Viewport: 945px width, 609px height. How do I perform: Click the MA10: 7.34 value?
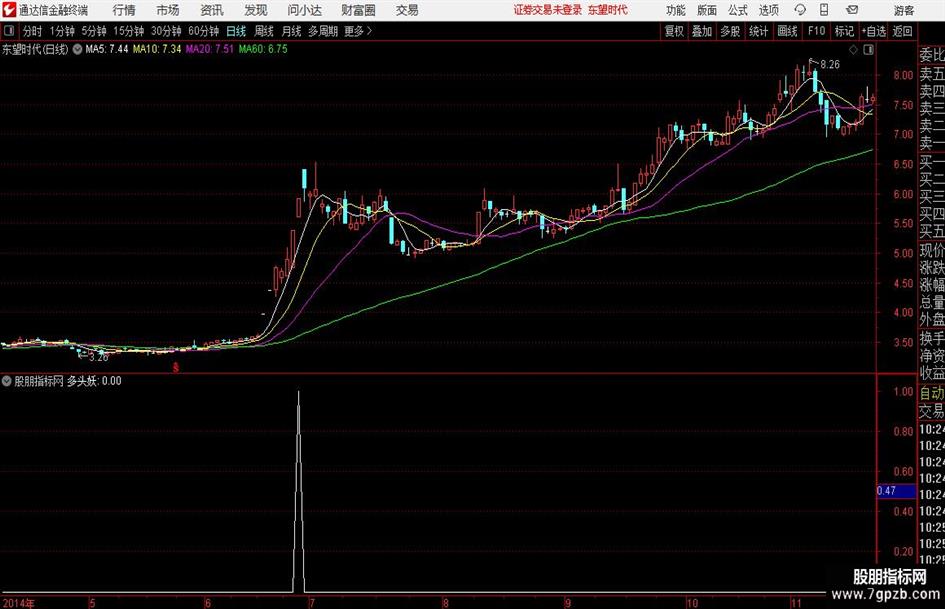pos(157,49)
